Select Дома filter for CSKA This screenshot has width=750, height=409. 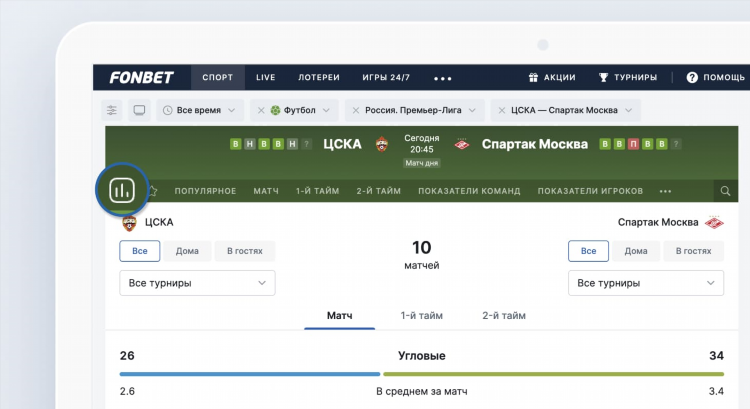pos(187,251)
